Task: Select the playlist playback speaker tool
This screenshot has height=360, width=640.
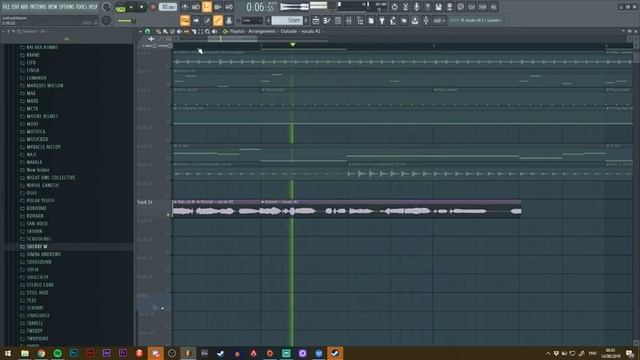Action: coord(214,31)
